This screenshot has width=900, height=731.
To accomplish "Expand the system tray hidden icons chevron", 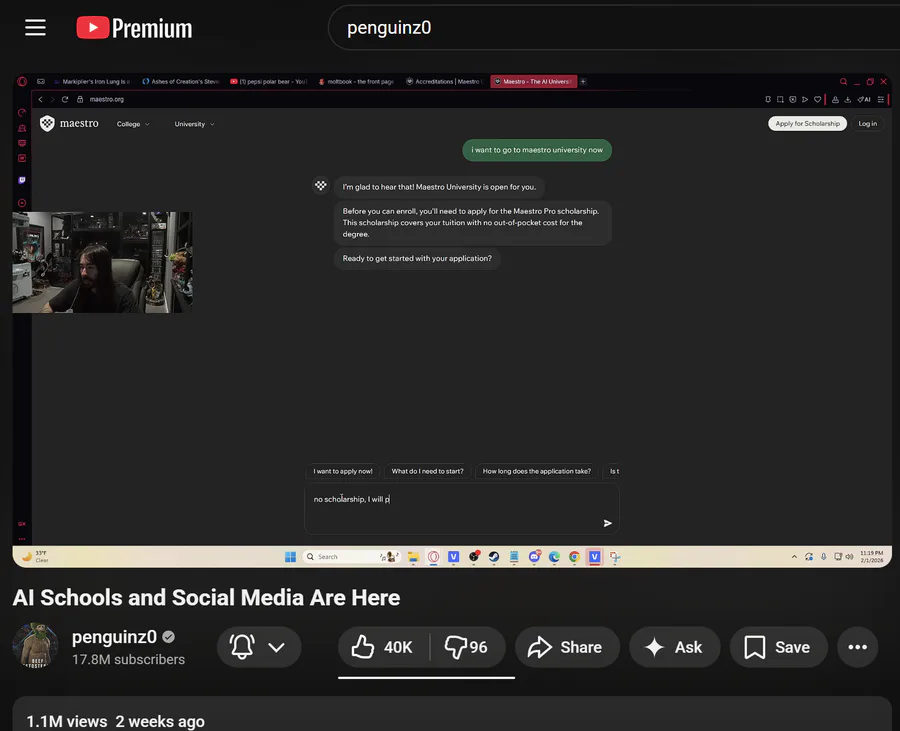I will [794, 557].
